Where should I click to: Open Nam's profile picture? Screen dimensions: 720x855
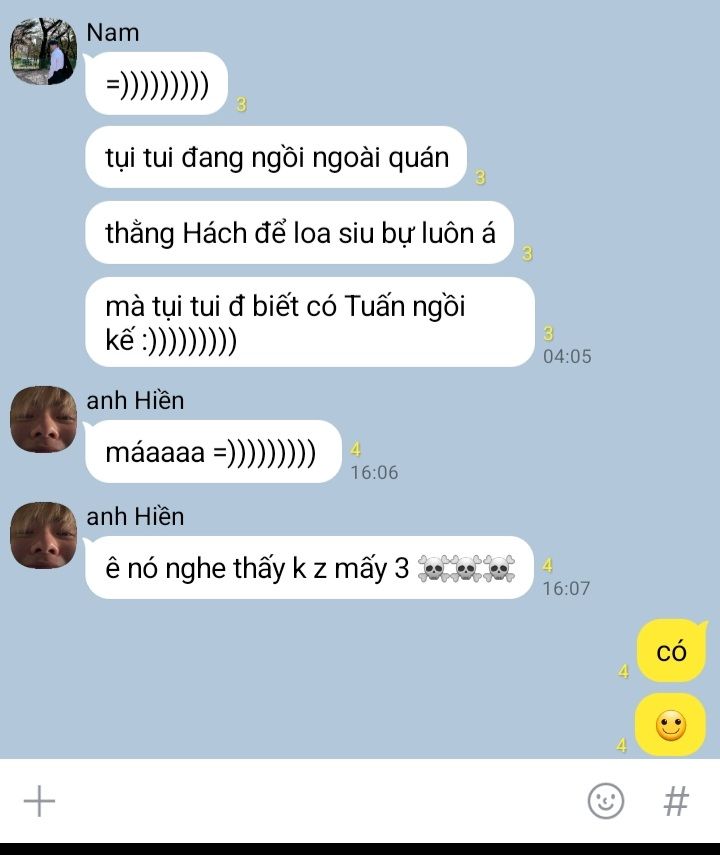tap(44, 51)
